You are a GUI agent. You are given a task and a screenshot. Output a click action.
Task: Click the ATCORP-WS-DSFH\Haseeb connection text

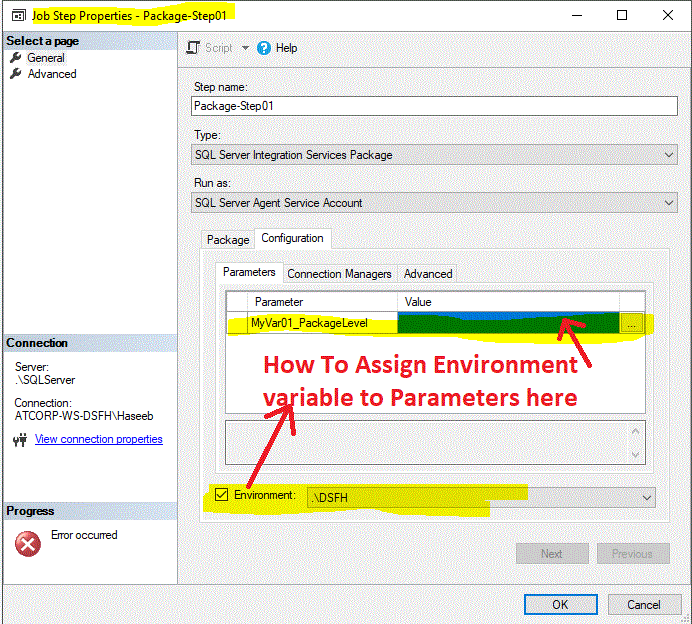pos(84,416)
